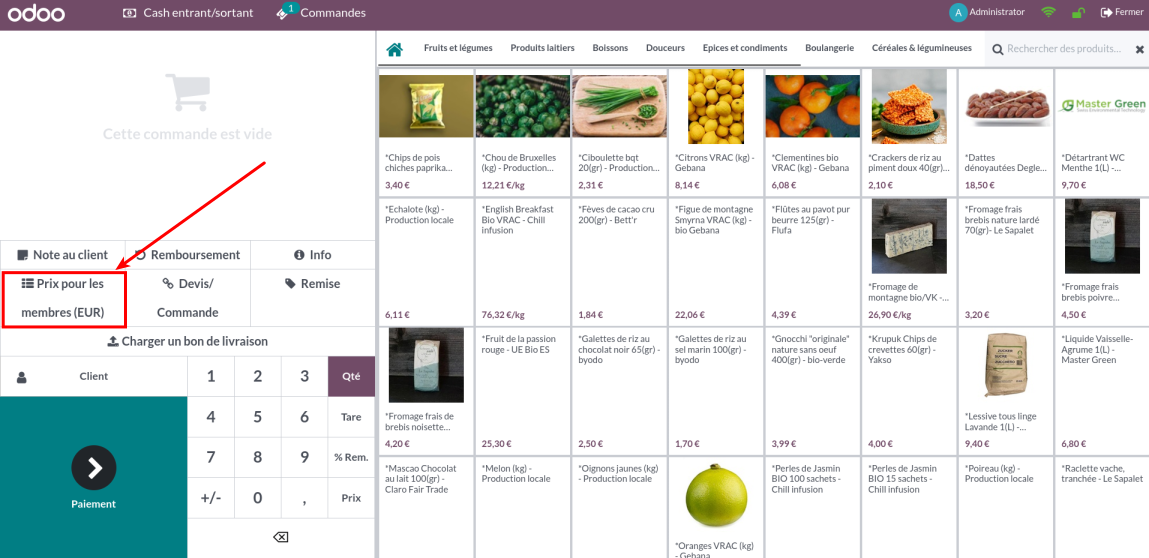
Task: Click the green padlock icon
Action: coord(1078,13)
